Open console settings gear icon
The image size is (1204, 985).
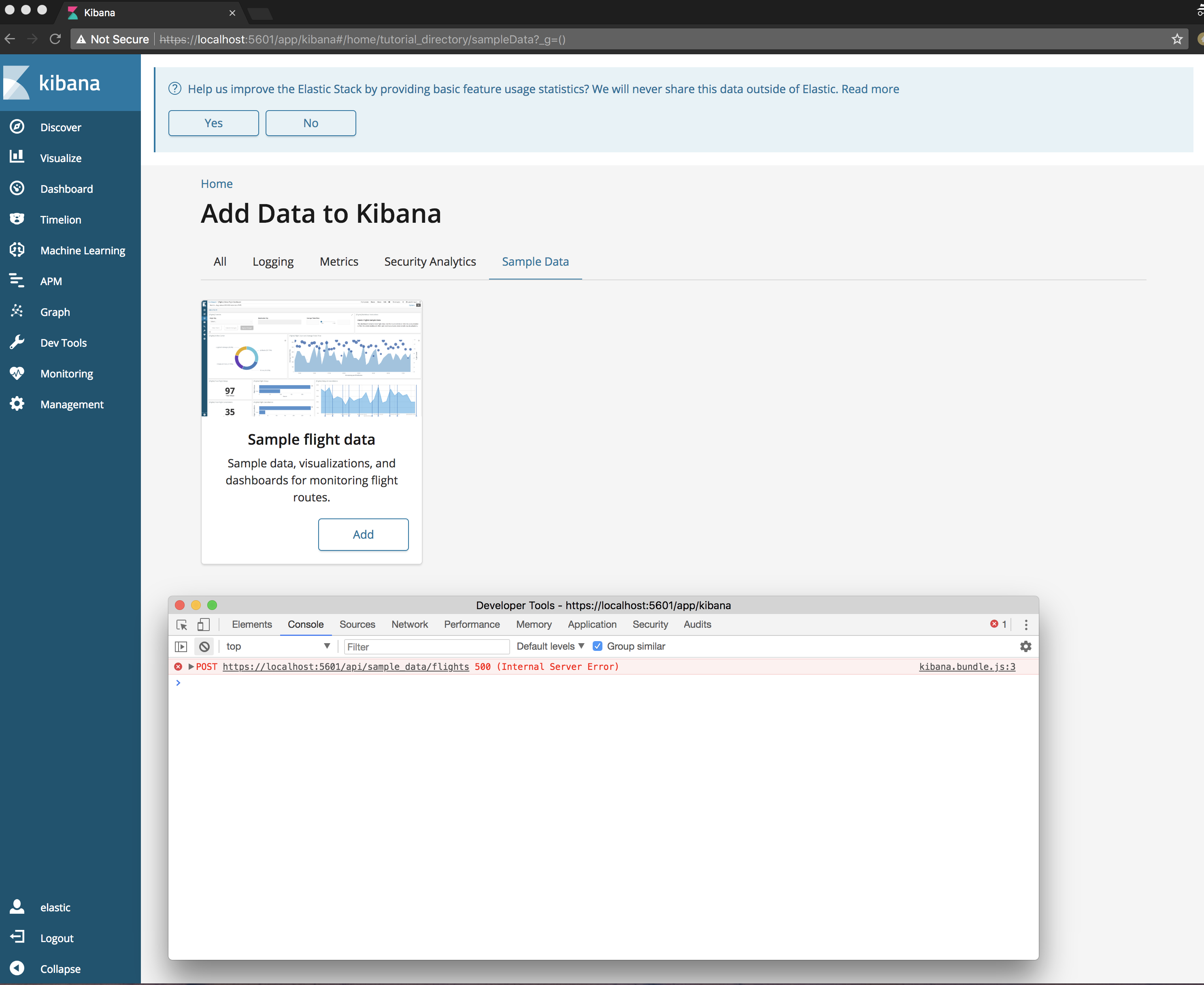1025,646
